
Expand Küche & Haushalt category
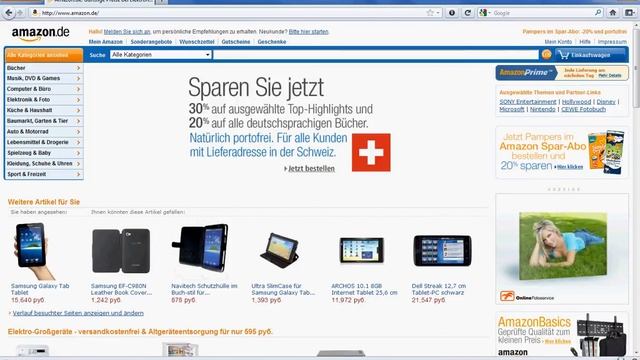click(x=44, y=110)
